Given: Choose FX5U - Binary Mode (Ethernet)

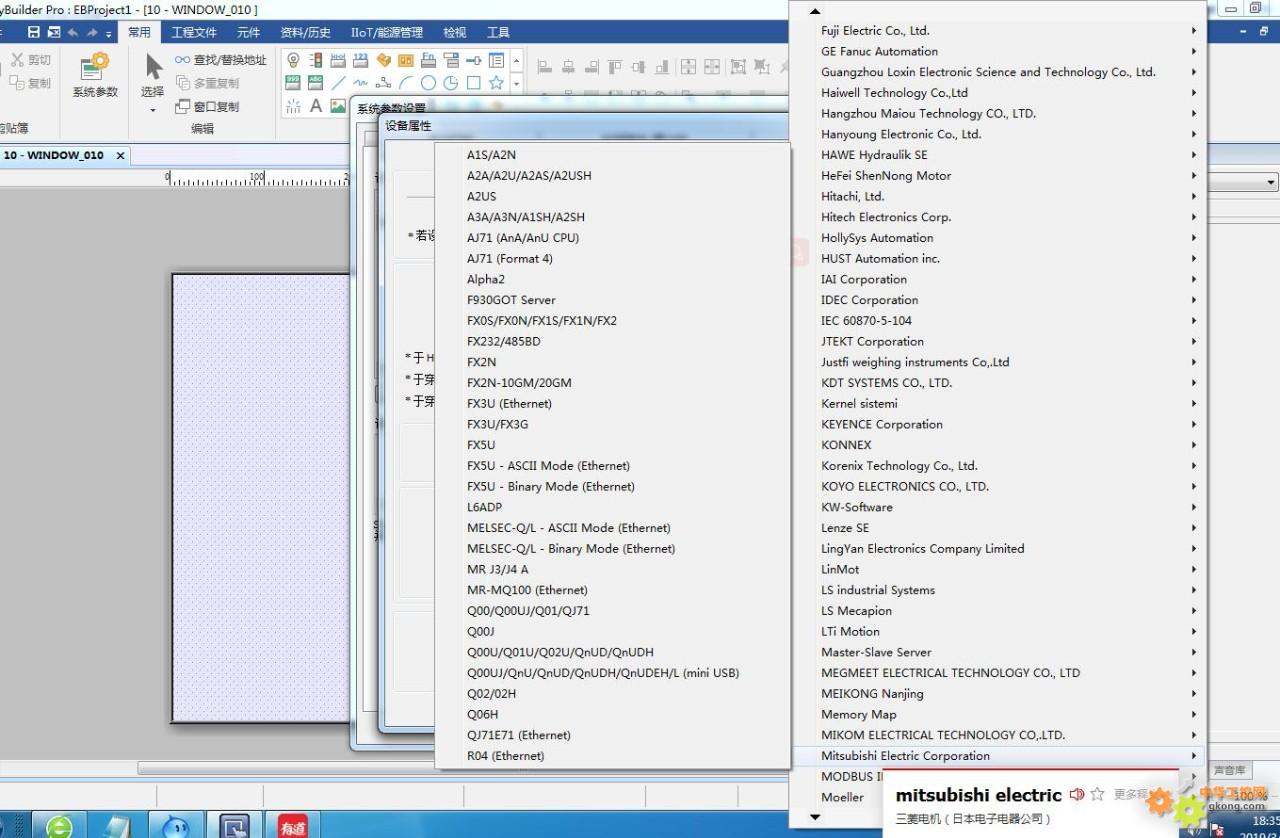Looking at the screenshot, I should click(612, 487).
